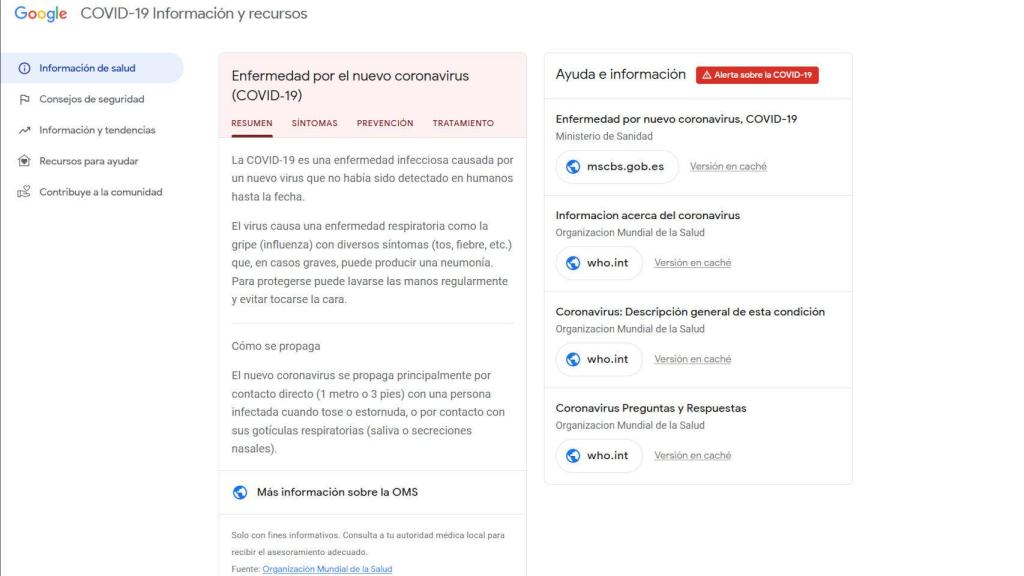Click heading Enfermedad por nuevo coronavirus, COVID-19
Viewport: 1024px width, 576px height.
[676, 119]
